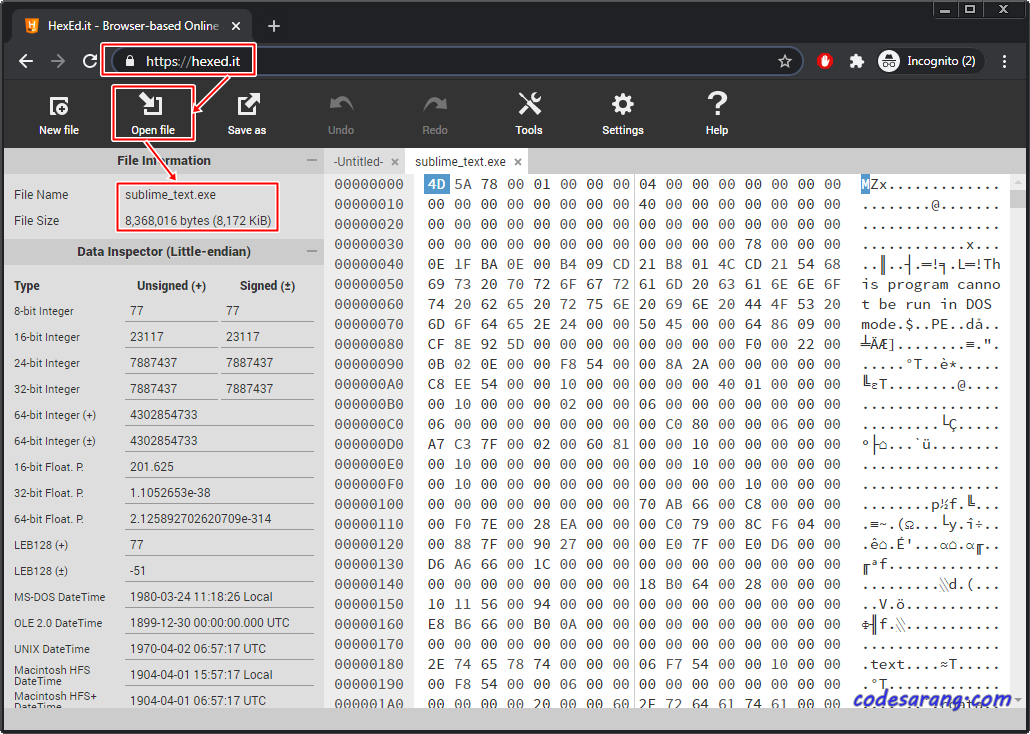The image size is (1030, 734).
Task: Open the Extensions puzzle icon
Action: point(857,61)
